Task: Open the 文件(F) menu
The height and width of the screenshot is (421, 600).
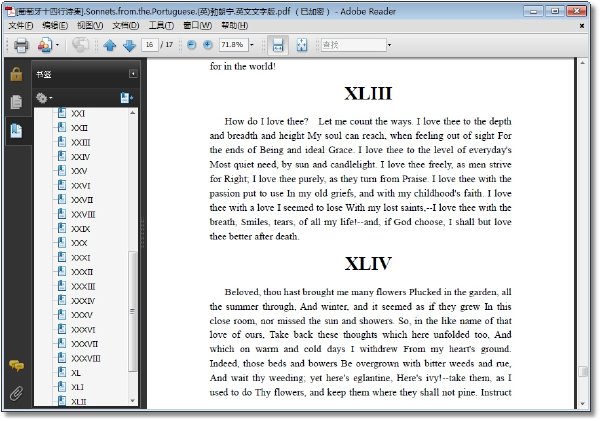Action: pos(21,26)
